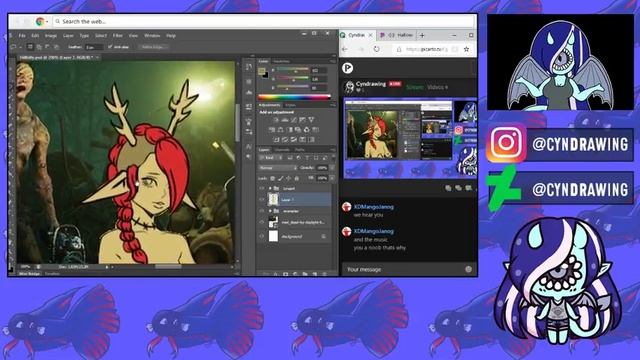Add a Vibrance adjustment layer
The image size is (640, 360).
click(x=311, y=120)
